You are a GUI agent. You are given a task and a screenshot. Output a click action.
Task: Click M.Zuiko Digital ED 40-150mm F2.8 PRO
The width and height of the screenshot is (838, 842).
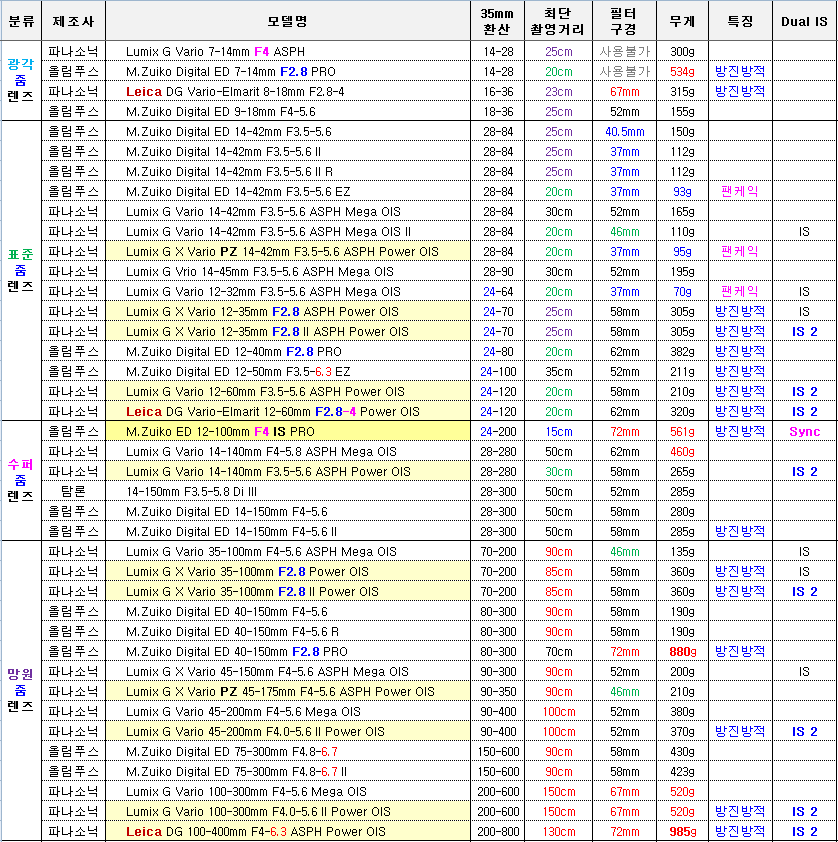[237, 651]
